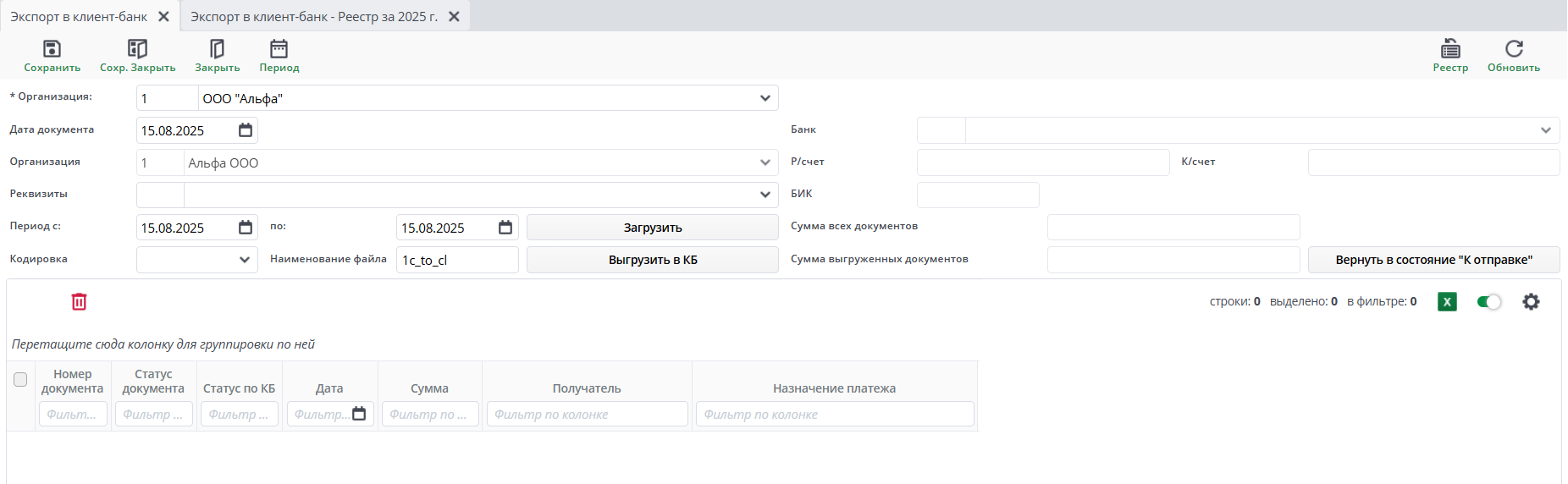Check the select-all checkbox in table header
The height and width of the screenshot is (484, 1568).
tap(20, 380)
